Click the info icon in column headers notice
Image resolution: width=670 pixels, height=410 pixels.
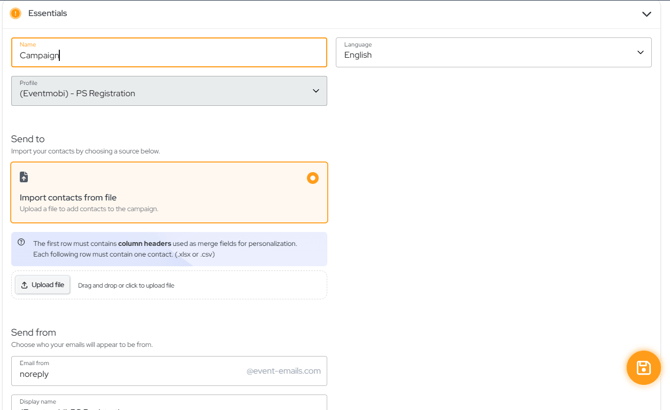[21, 243]
